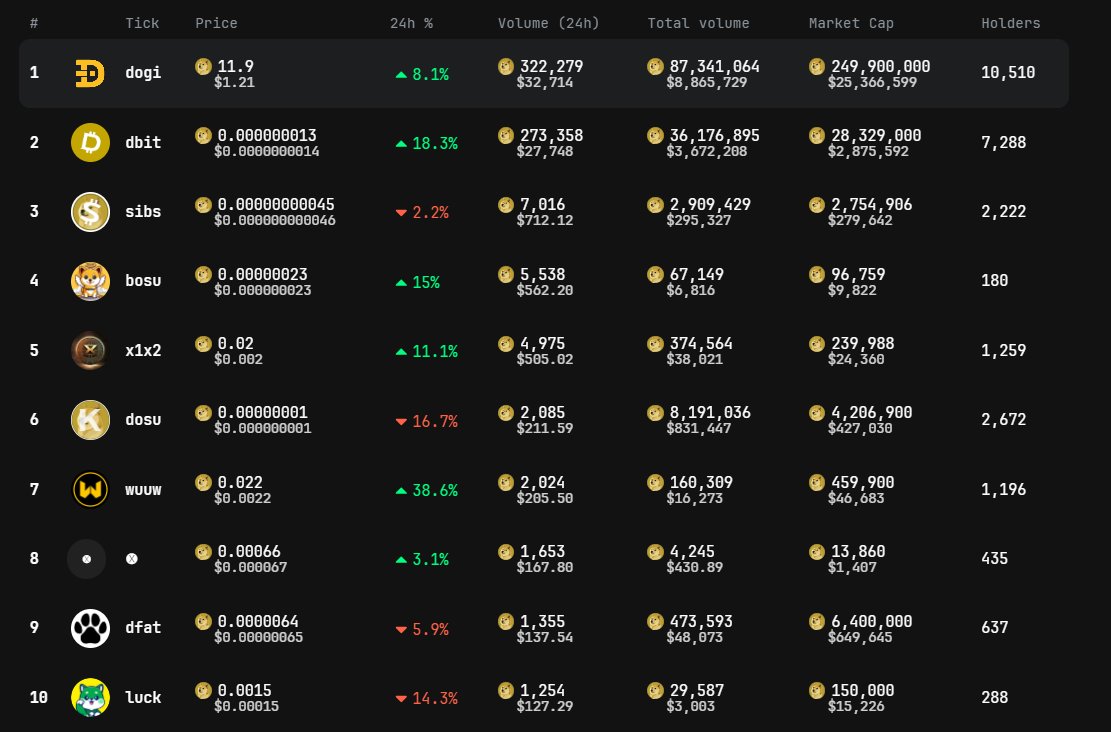Click green up arrow next to 18.3%

pyautogui.click(x=401, y=144)
